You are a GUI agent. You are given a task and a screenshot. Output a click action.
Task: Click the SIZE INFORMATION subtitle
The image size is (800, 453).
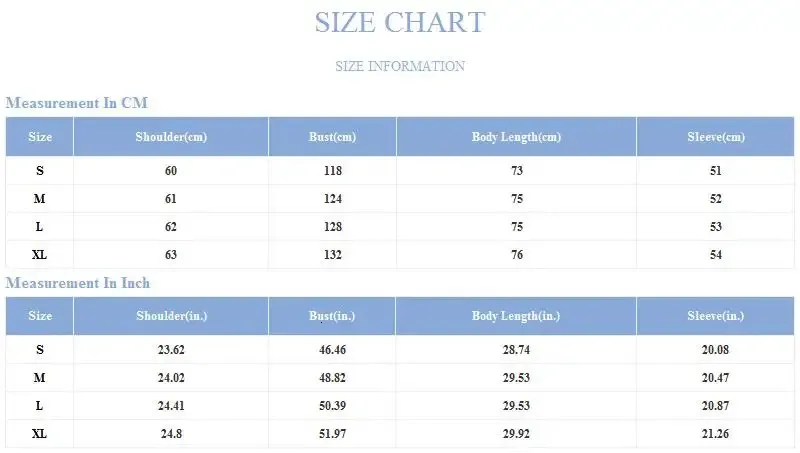400,66
